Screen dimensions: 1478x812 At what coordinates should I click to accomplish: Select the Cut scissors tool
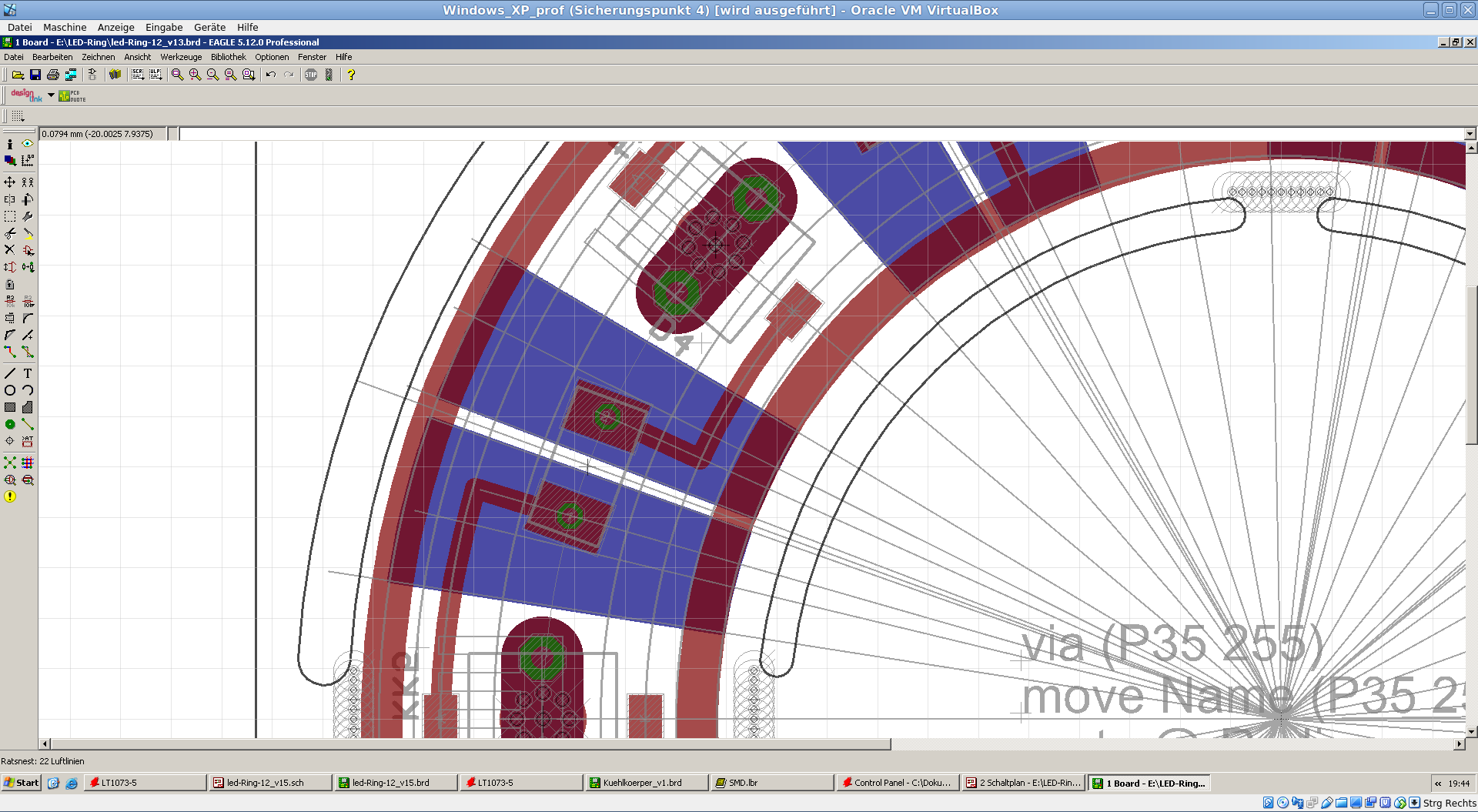coord(10,233)
